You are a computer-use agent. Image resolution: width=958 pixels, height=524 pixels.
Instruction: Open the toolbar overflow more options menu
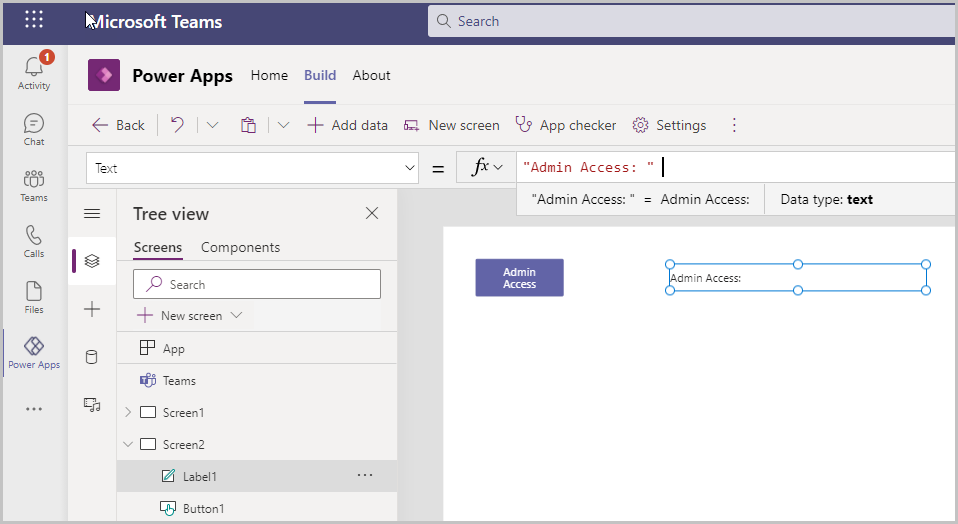pyautogui.click(x=734, y=125)
